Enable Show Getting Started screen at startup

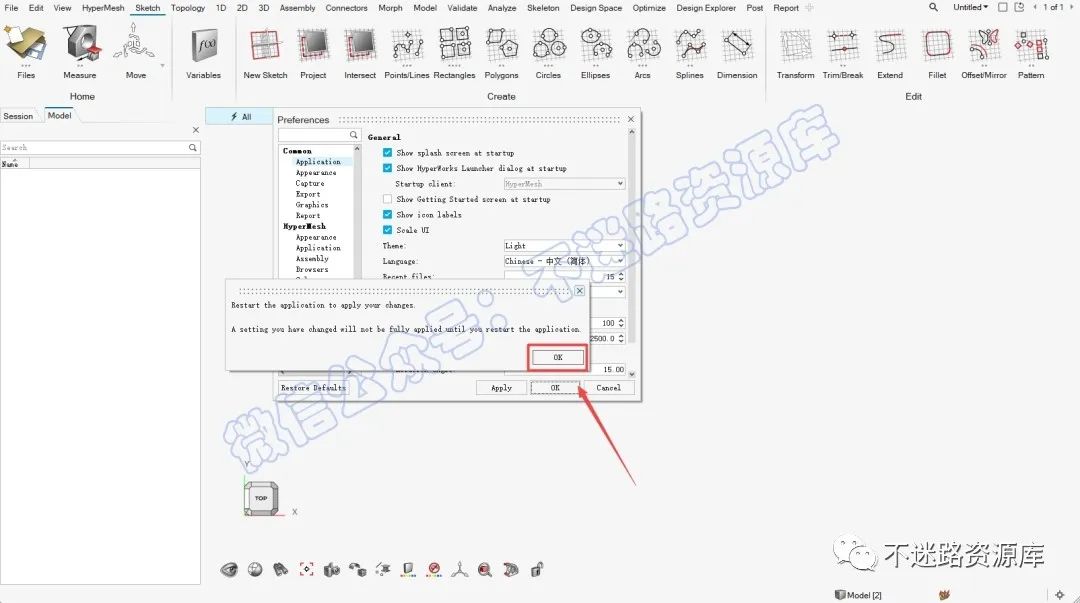click(387, 199)
